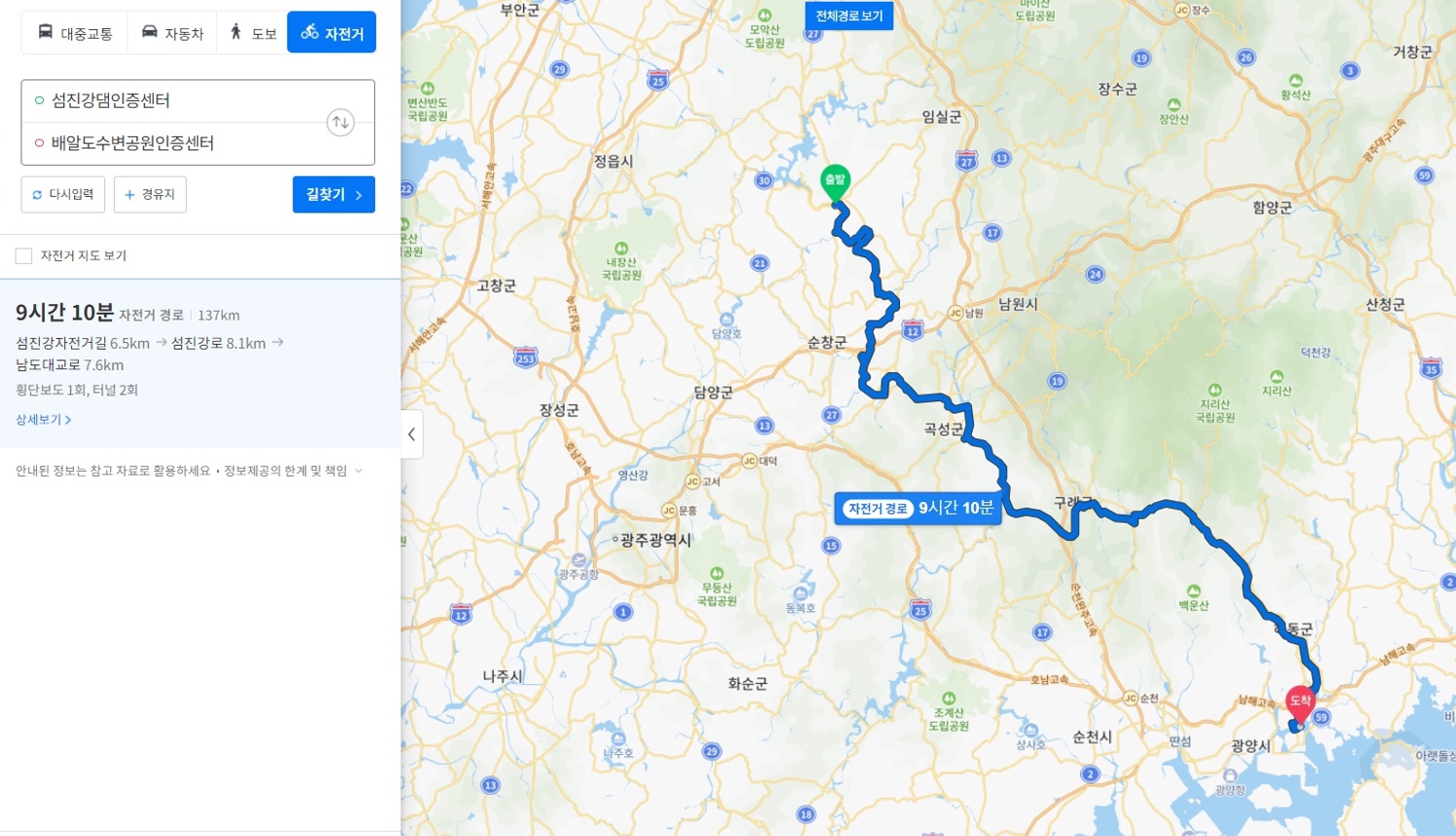Click the 다시입력 reset button
Screen dimensions: 1456x836
[63, 195]
